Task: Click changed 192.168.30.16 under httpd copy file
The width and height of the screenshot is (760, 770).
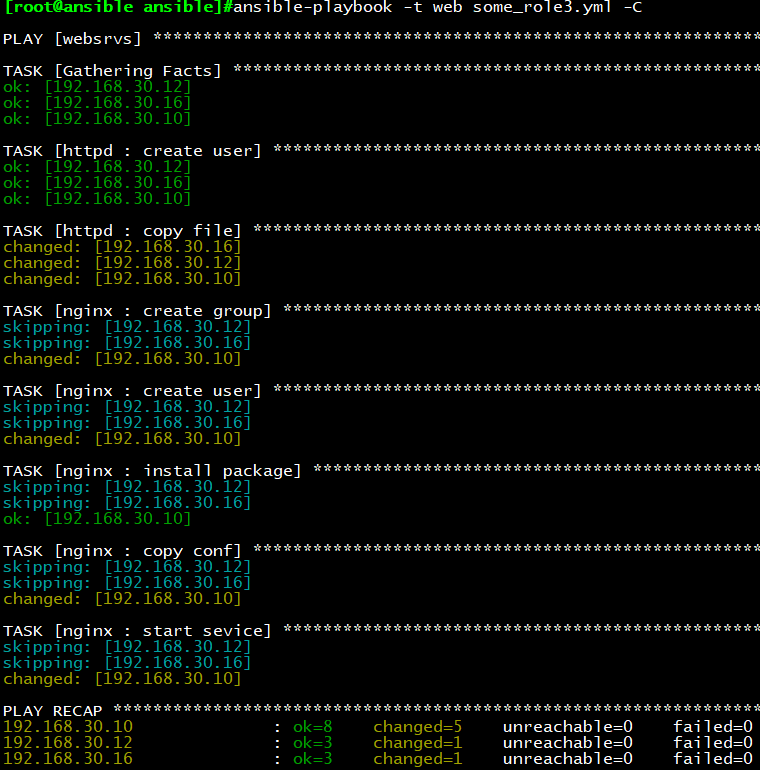Action: 122,247
